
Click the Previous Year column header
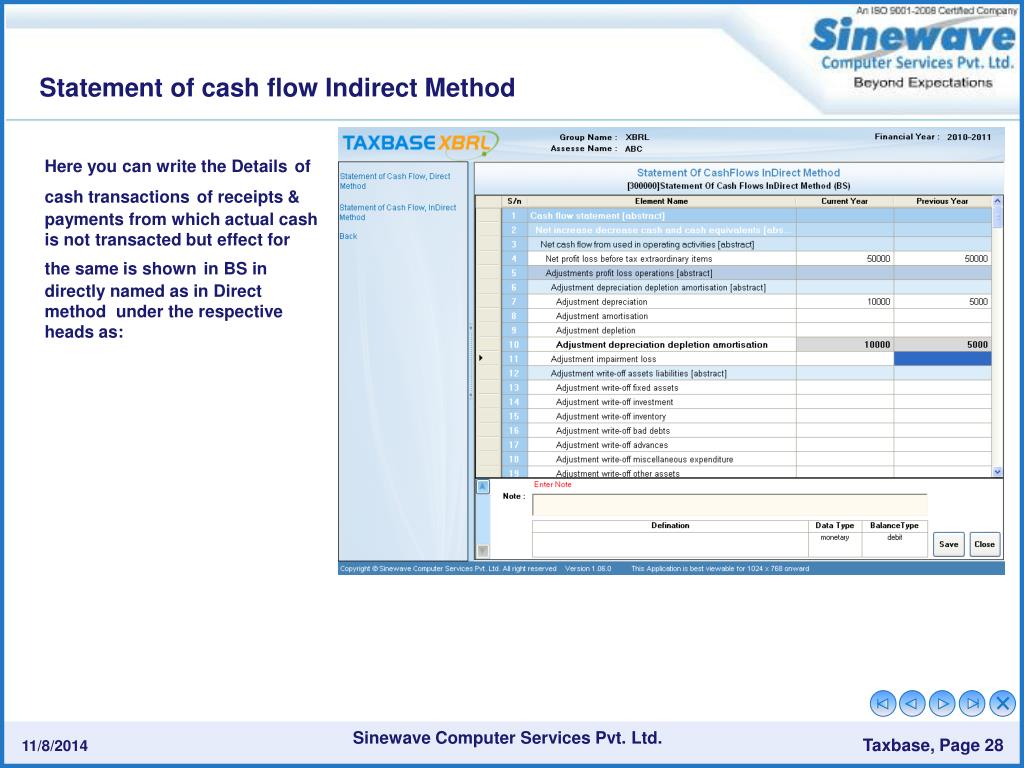pos(942,201)
